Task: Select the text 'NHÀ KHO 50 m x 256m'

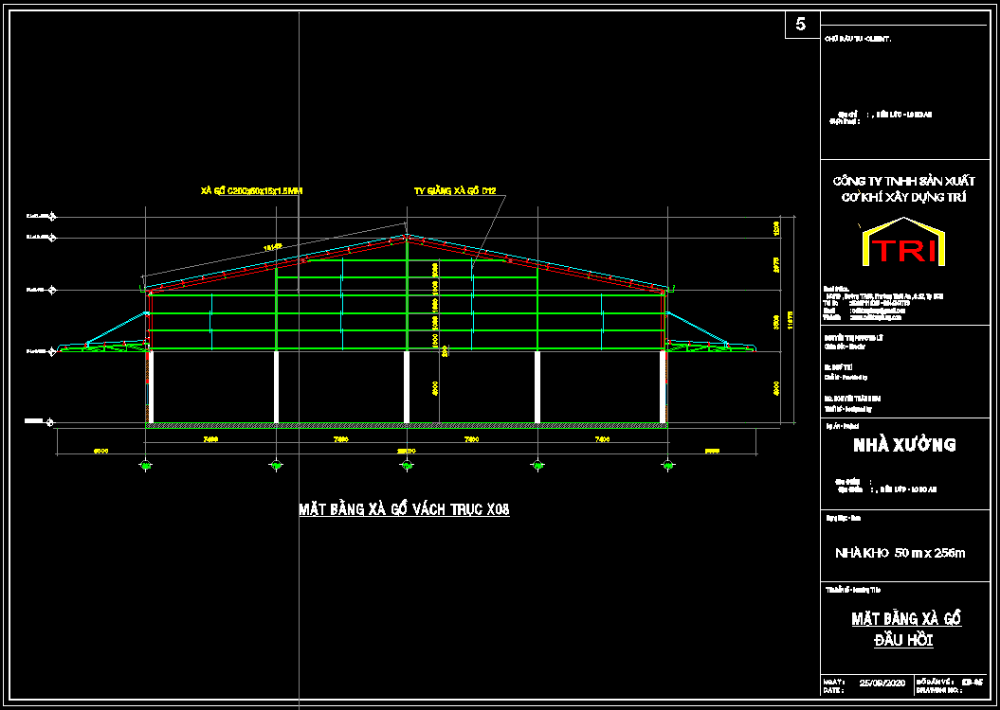Action: [x=900, y=553]
